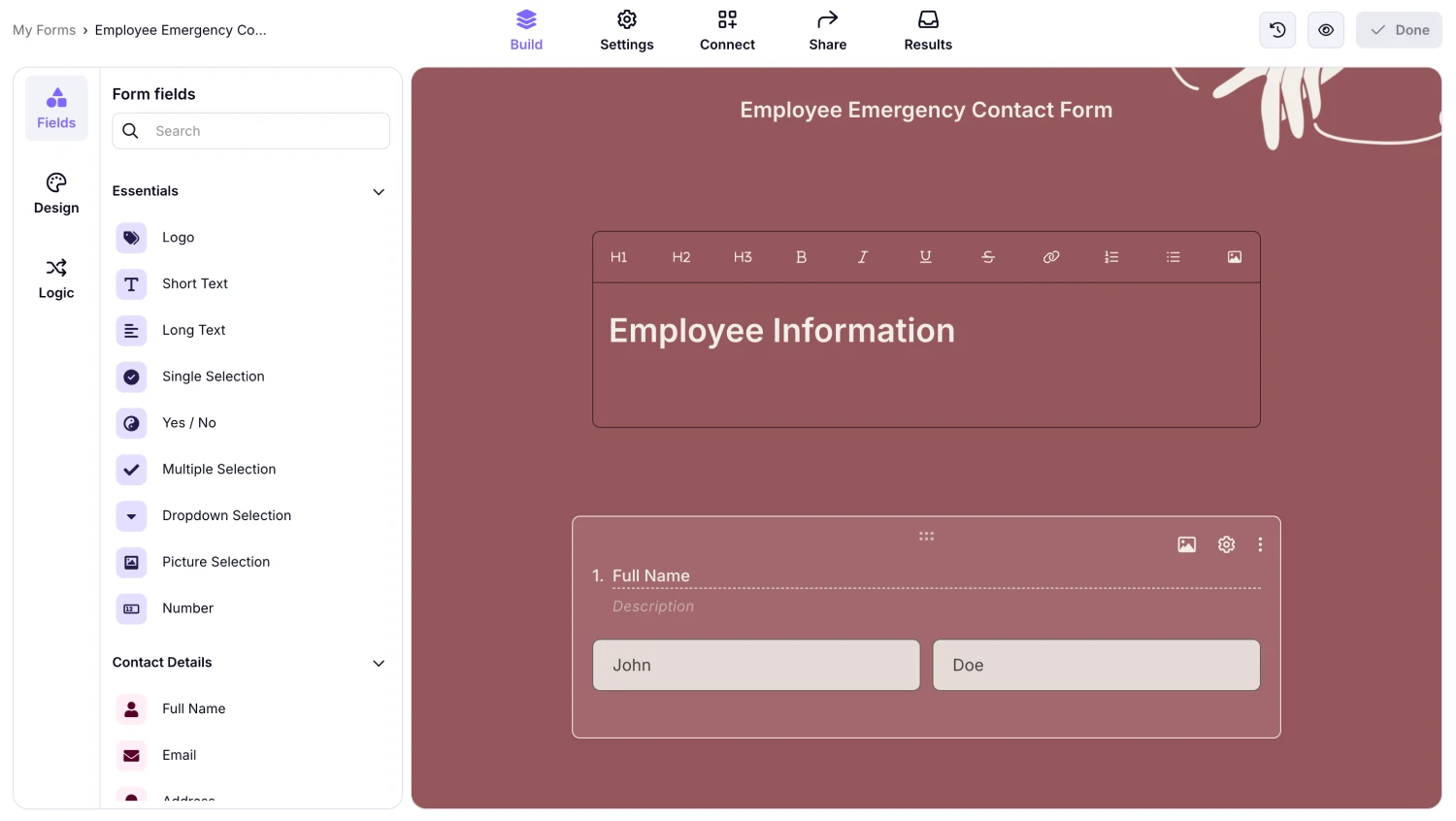Image resolution: width=1456 pixels, height=821 pixels.
Task: Apply underline formatting
Action: 925,256
